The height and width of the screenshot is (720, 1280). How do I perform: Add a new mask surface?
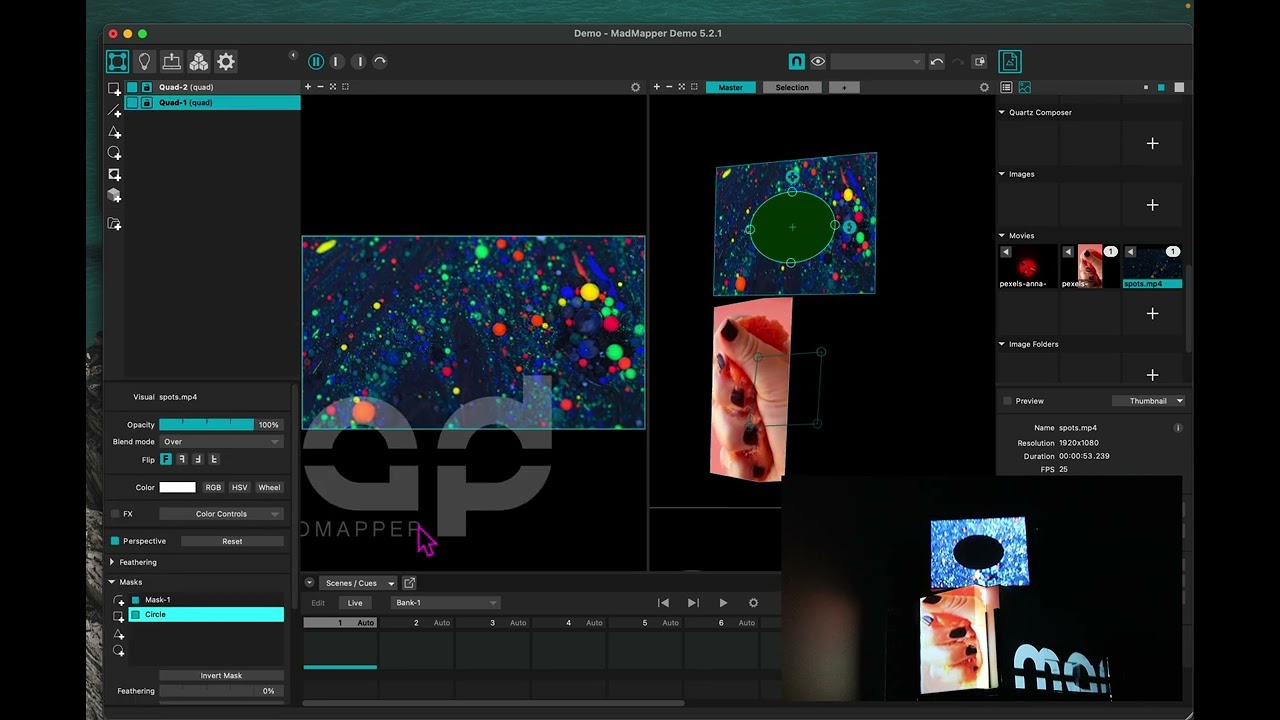tap(115, 174)
